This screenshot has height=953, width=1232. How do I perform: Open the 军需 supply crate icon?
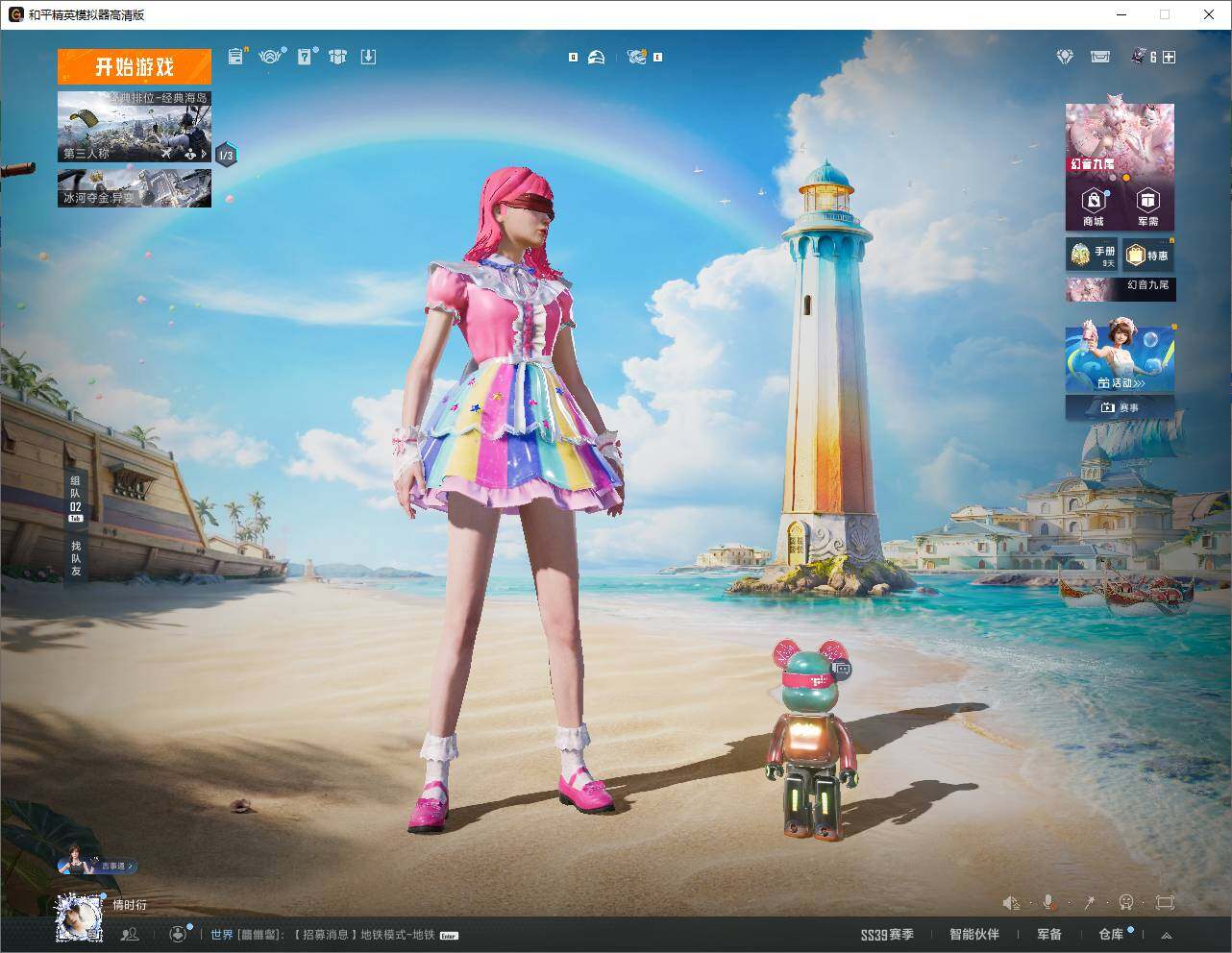[1147, 207]
